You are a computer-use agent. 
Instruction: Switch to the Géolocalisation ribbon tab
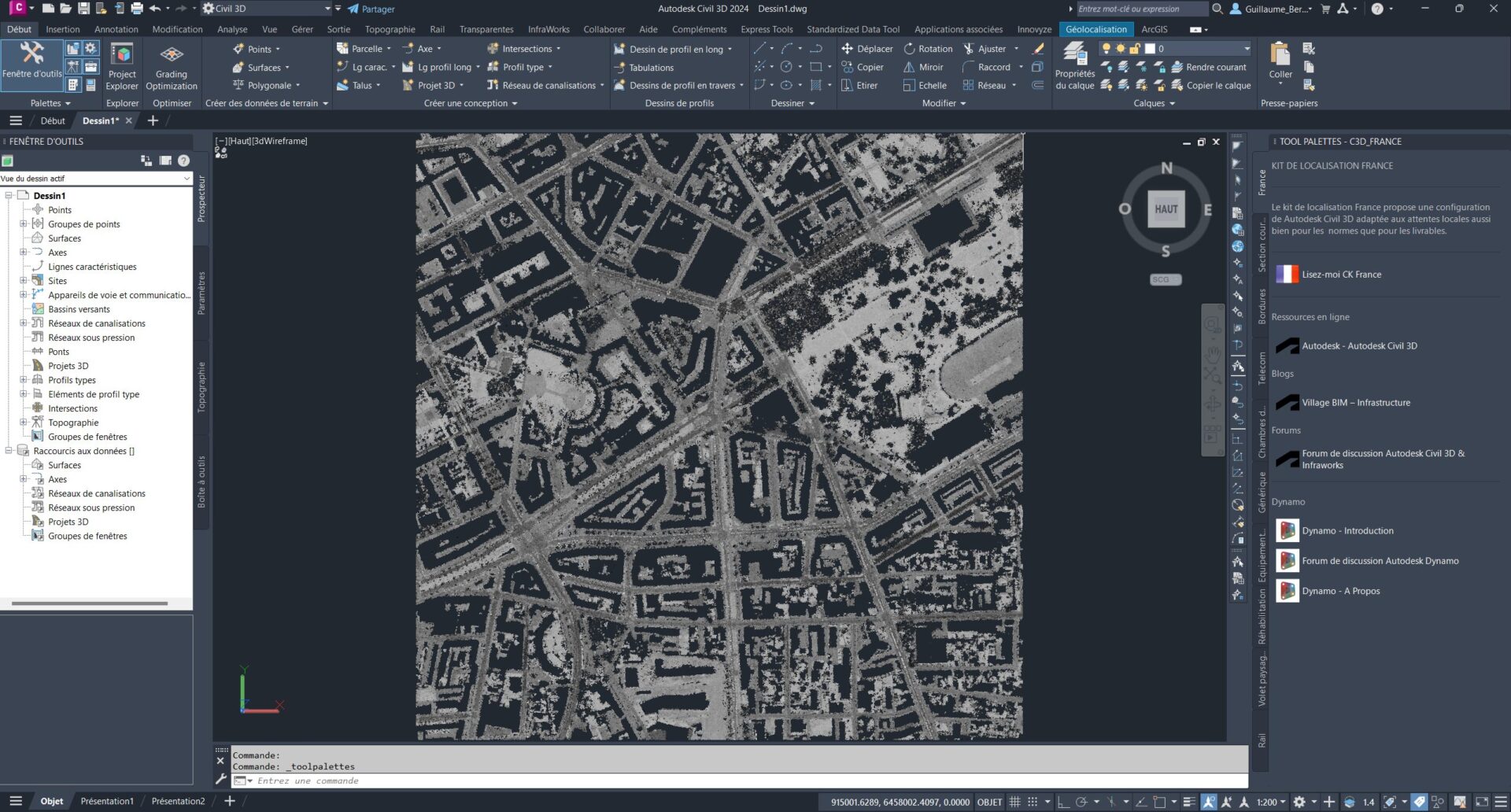point(1096,29)
